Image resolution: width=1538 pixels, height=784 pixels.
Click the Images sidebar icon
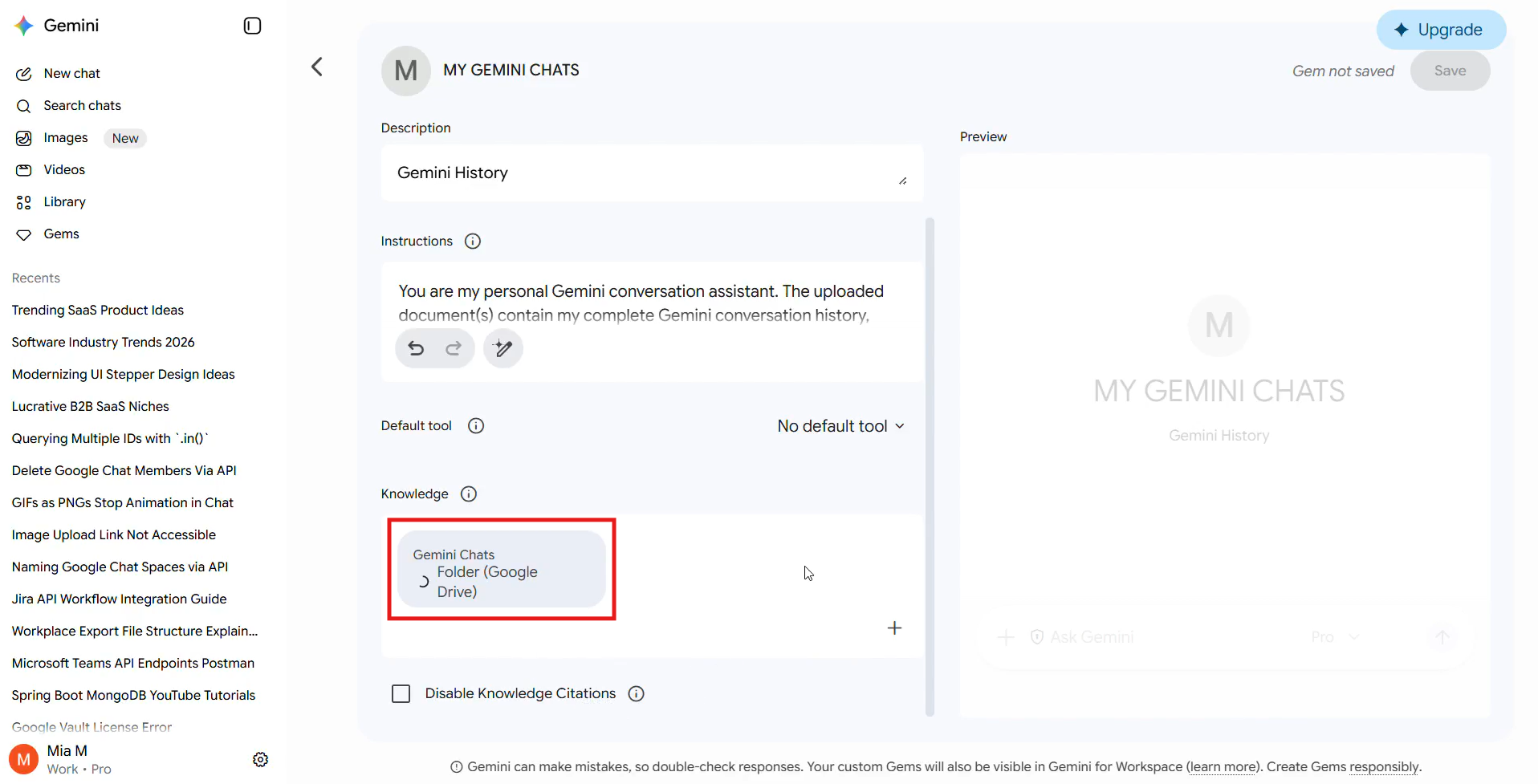tap(24, 138)
